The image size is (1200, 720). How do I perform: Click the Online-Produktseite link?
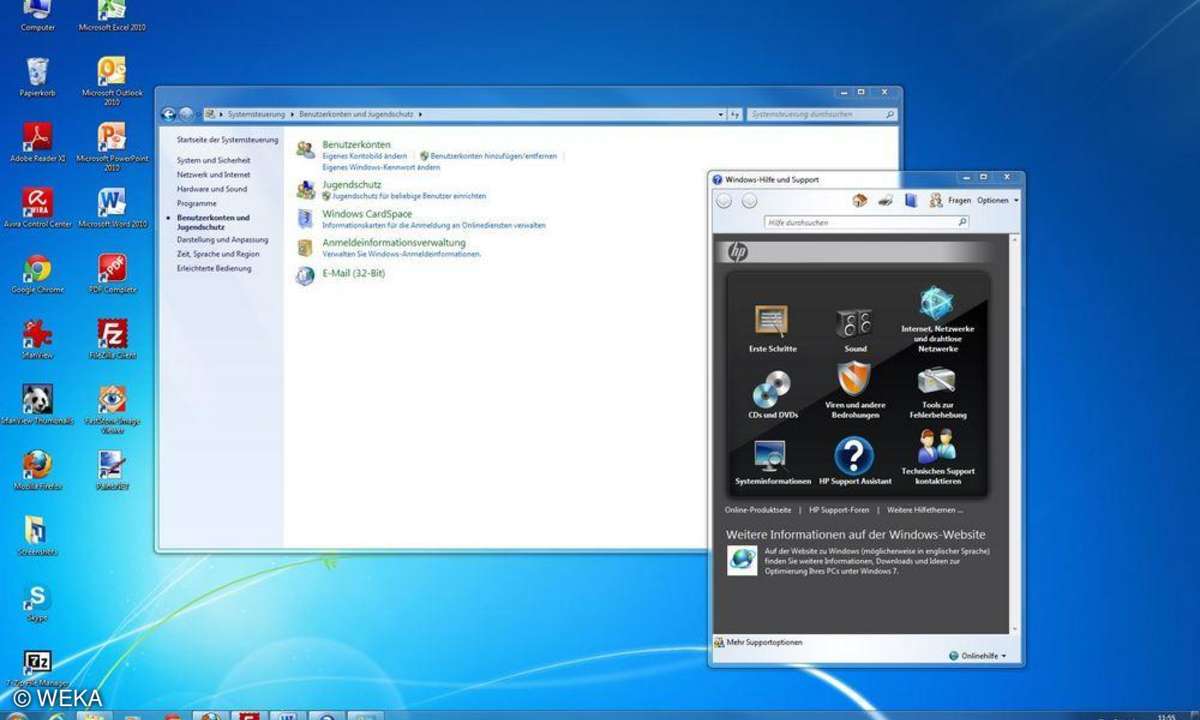[x=758, y=510]
